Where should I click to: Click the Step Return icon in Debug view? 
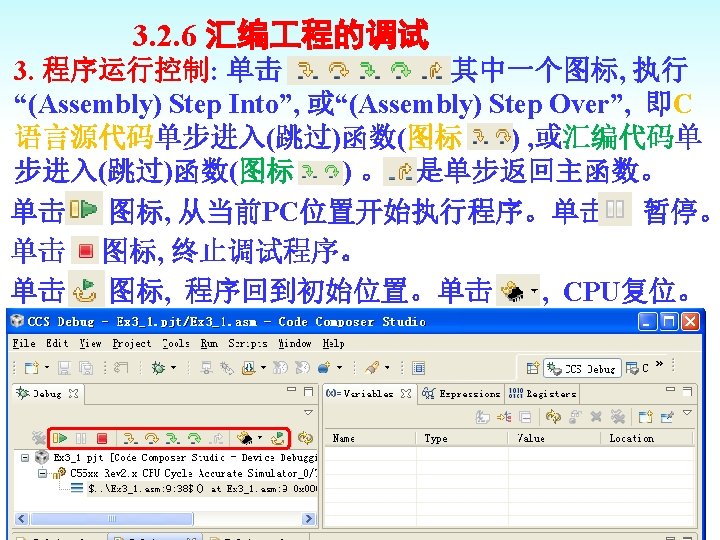[216, 438]
